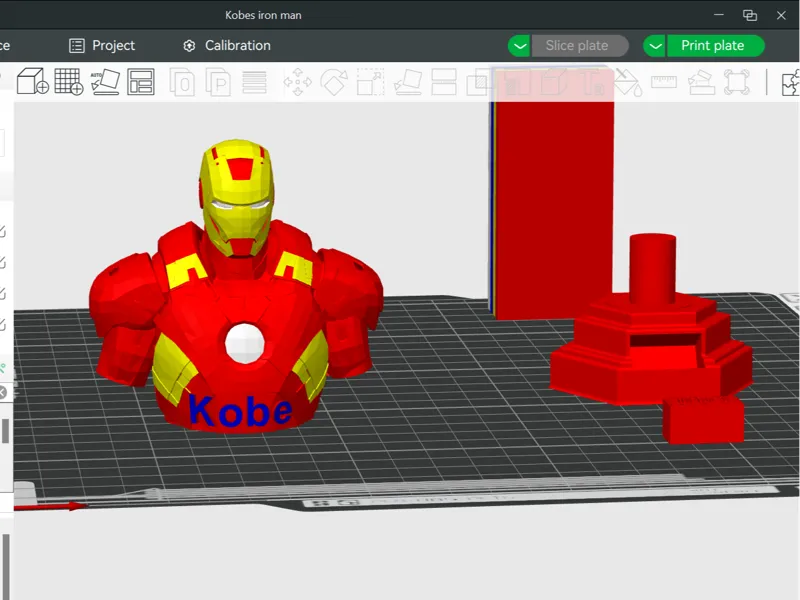The height and width of the screenshot is (600, 800).
Task: Select the small red nameplate block
Action: tap(703, 419)
